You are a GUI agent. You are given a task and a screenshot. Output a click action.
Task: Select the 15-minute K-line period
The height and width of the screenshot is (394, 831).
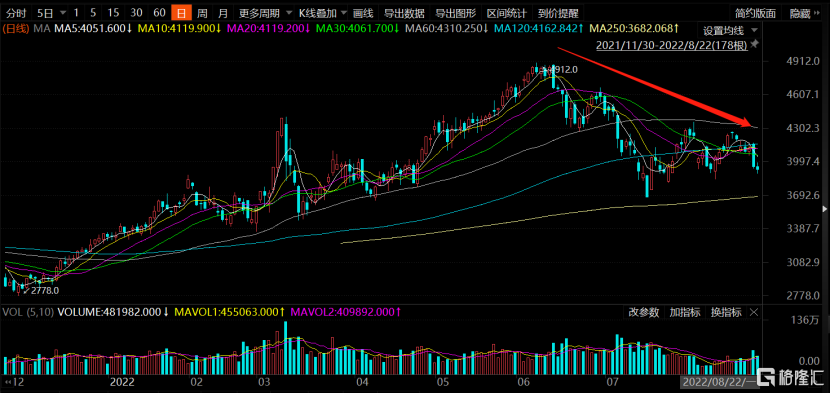[x=113, y=13]
